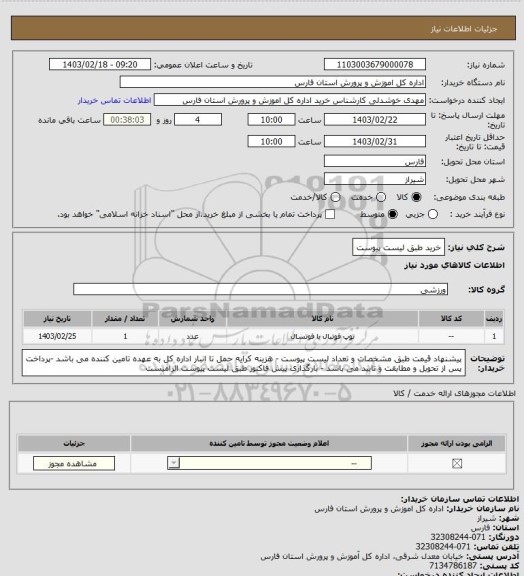Open the permit status dropdown
Screen dimensions: 524x576
pyautogui.click(x=269, y=463)
